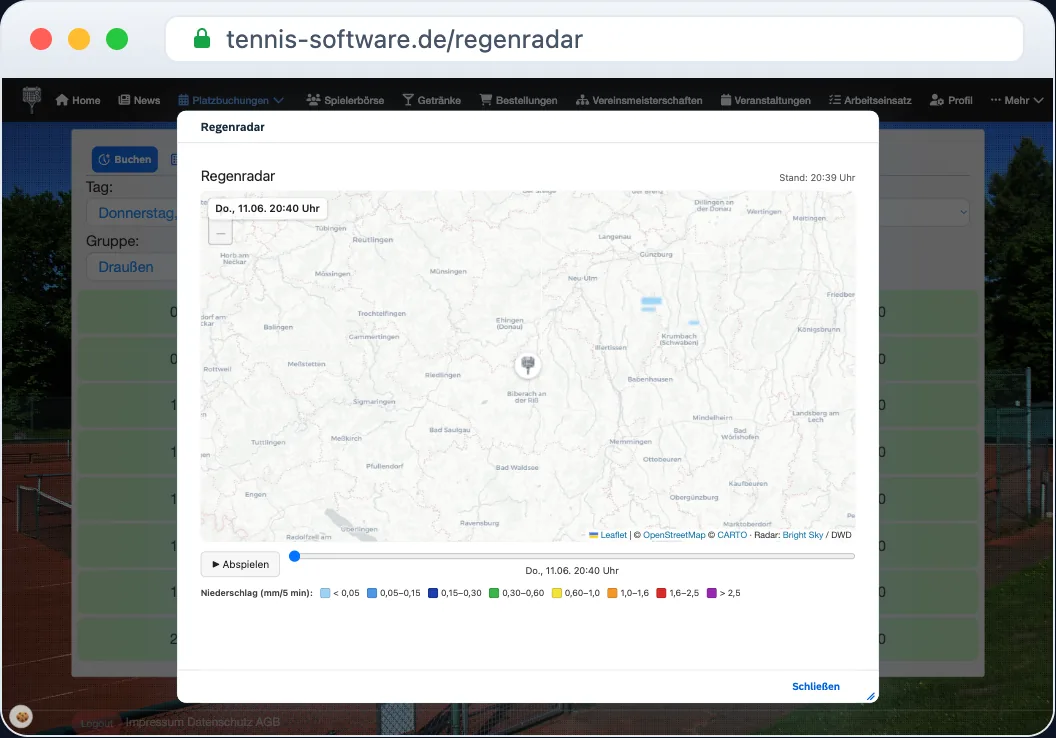Image resolution: width=1056 pixels, height=738 pixels.
Task: Open the Datenschutz footer link
Action: (220, 722)
